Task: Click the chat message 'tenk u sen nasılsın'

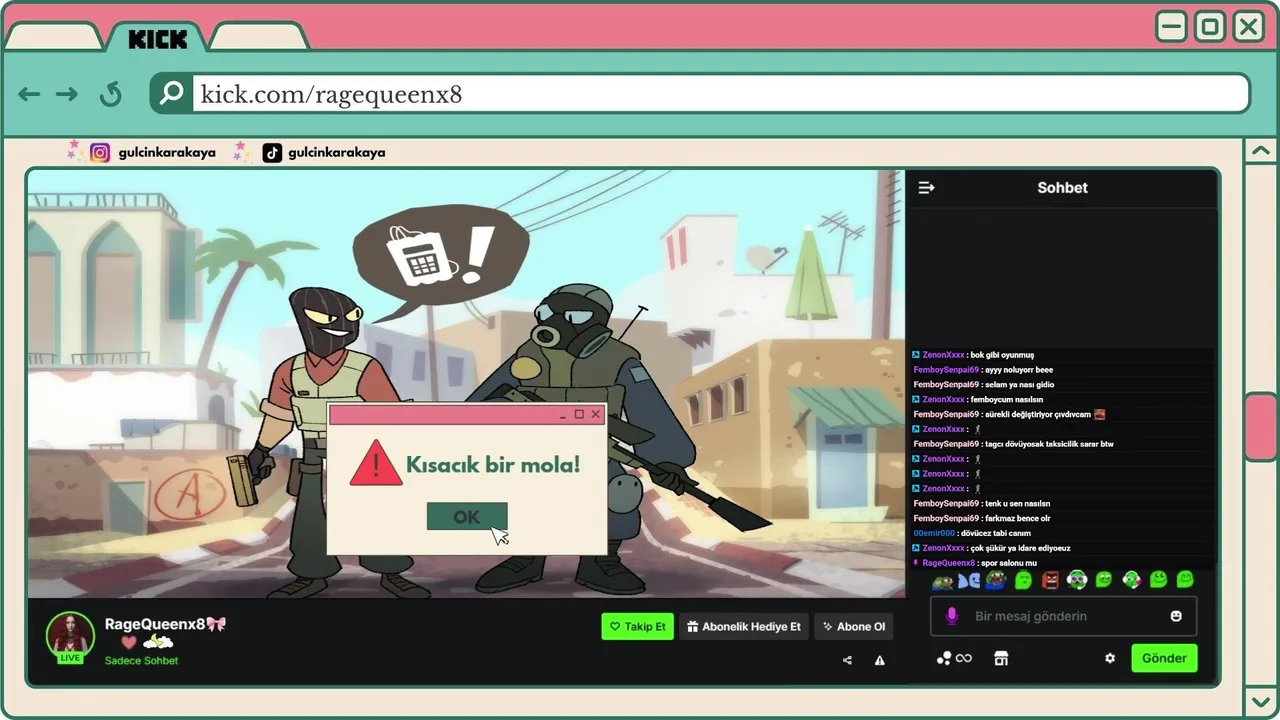Action: pos(1017,504)
